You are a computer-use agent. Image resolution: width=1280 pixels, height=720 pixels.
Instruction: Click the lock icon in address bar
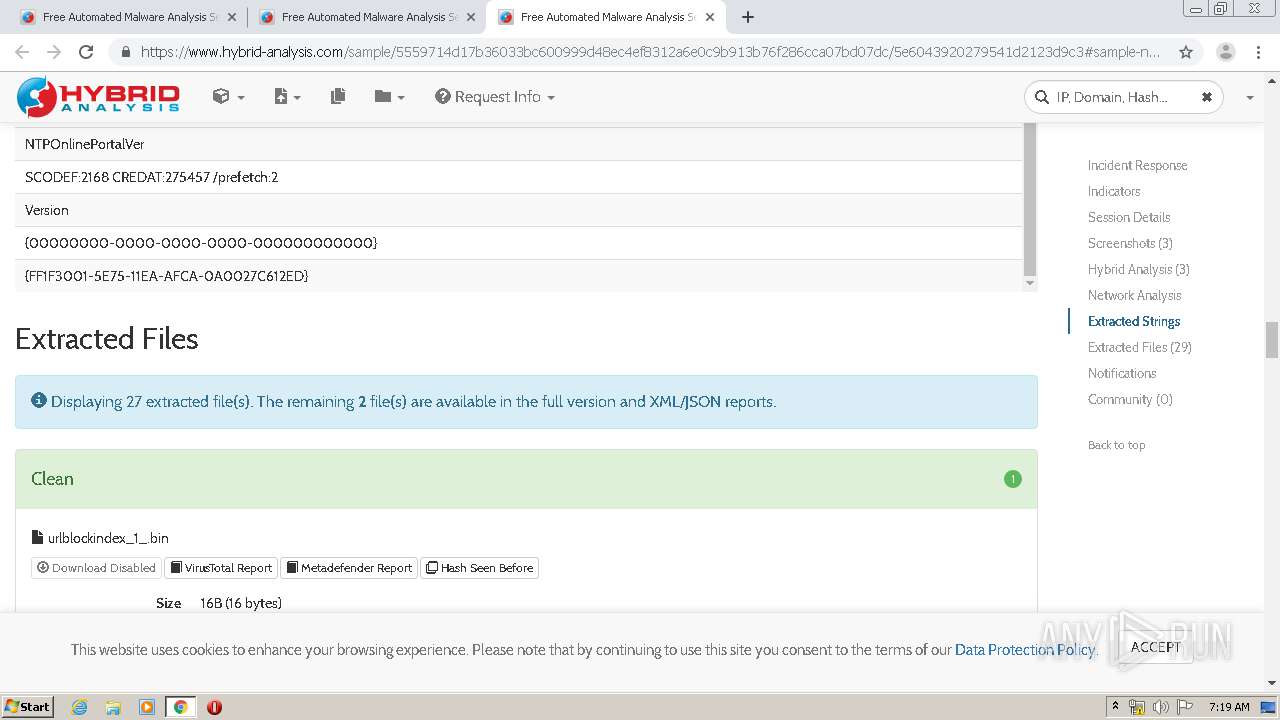point(125,52)
